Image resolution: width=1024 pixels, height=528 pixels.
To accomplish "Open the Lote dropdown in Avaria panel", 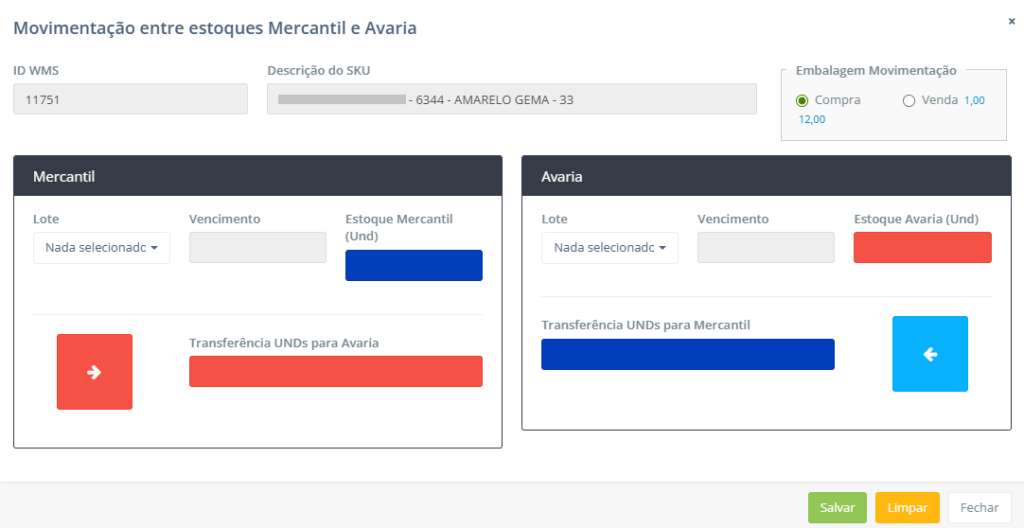I will pyautogui.click(x=609, y=248).
